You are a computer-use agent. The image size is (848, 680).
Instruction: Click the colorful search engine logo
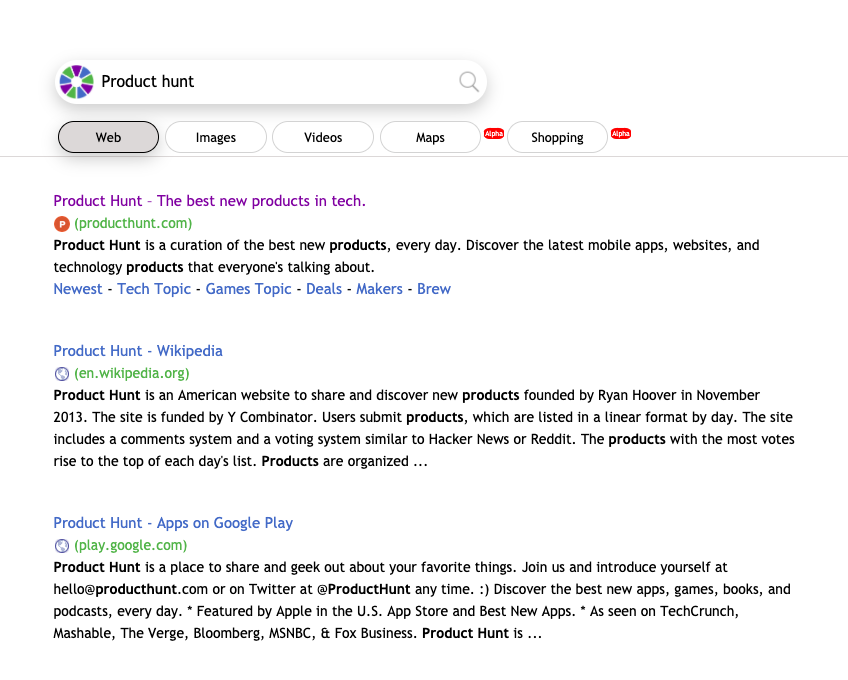click(x=76, y=82)
